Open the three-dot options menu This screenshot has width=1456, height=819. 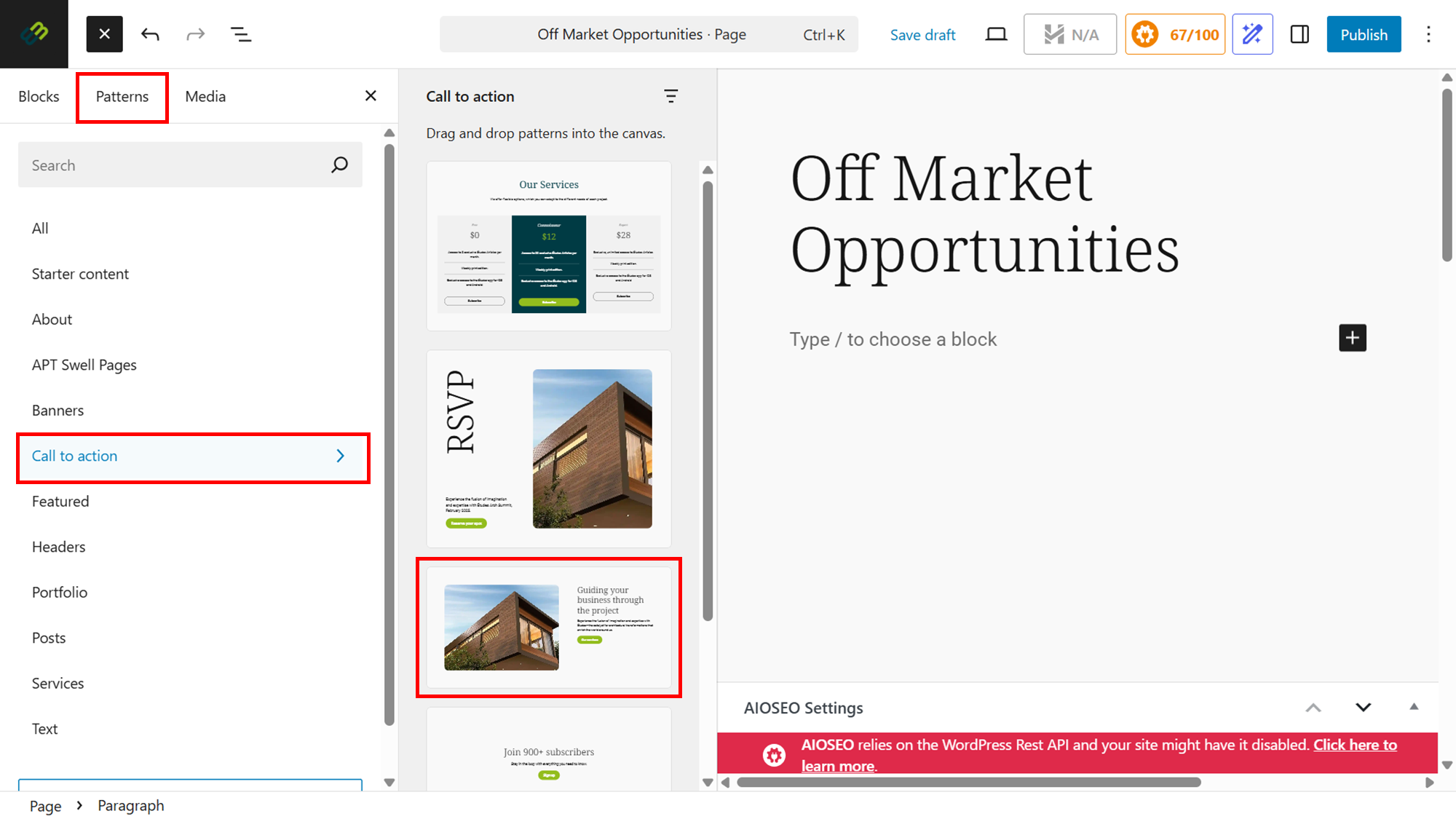coord(1428,34)
